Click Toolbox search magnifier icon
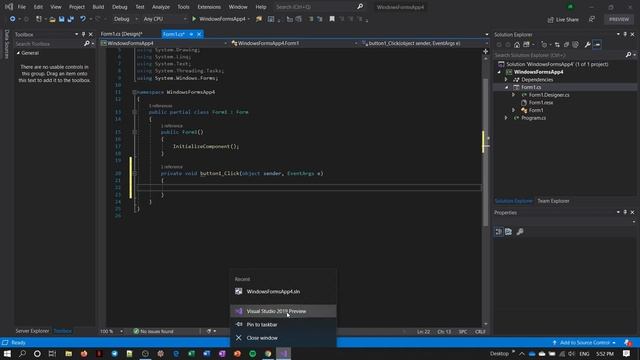 coord(87,44)
